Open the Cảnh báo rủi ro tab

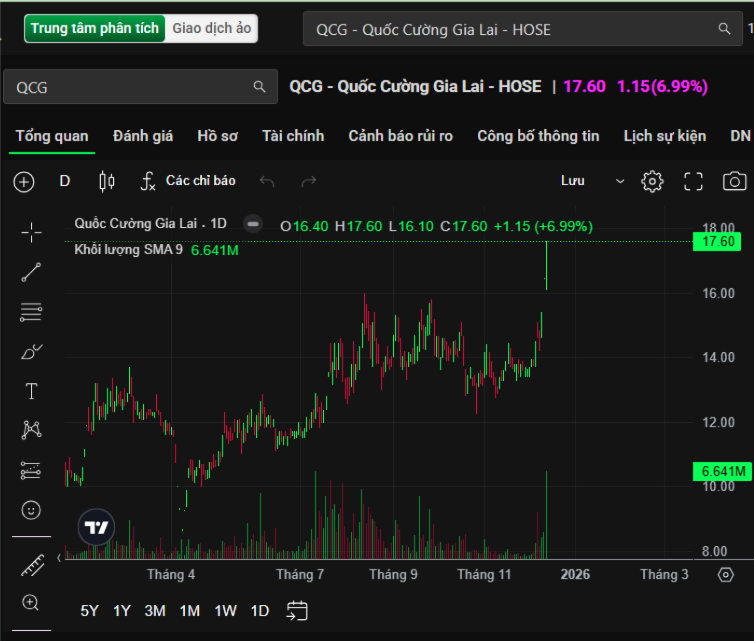coord(400,136)
